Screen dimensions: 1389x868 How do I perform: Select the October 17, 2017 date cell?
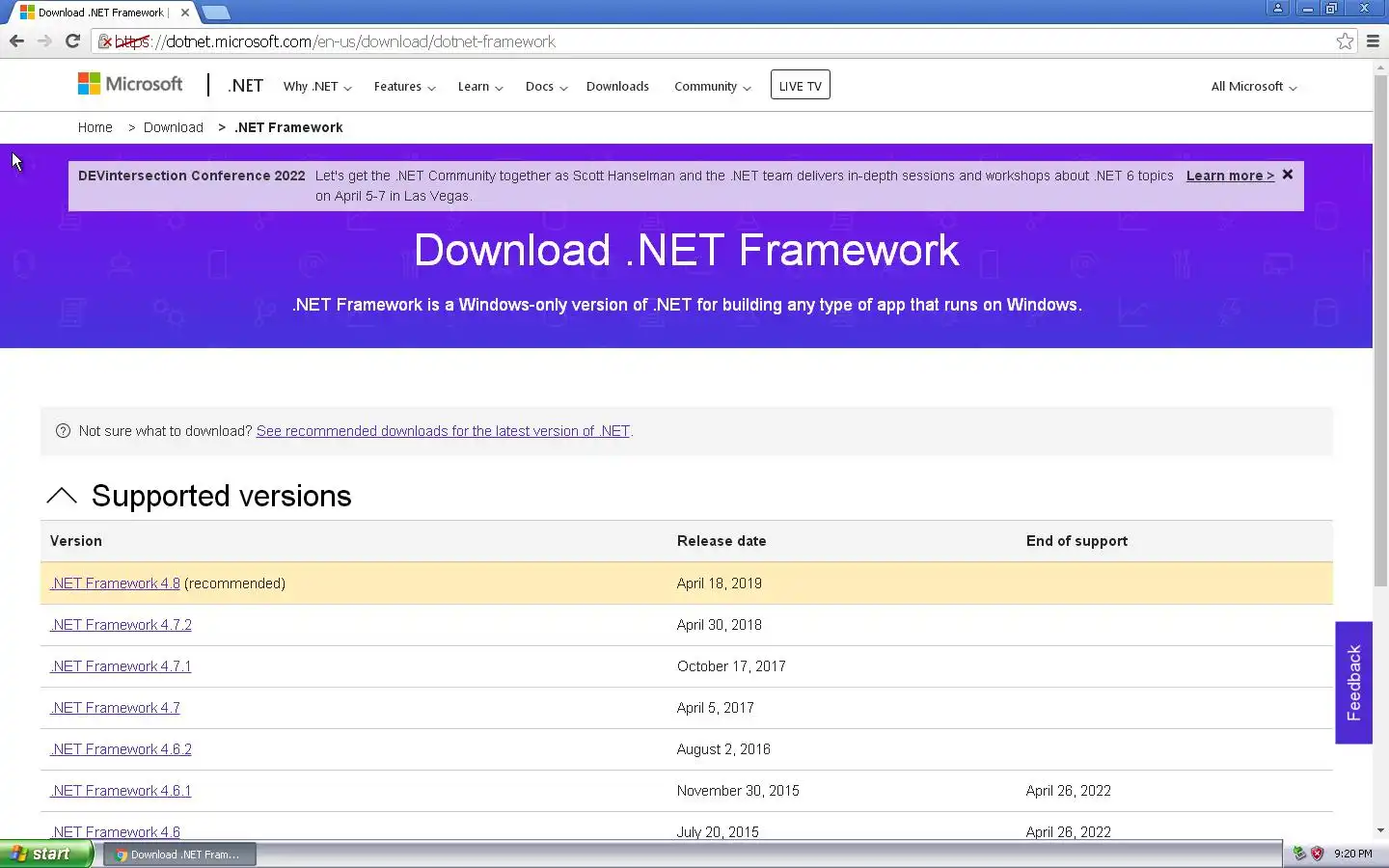[x=731, y=666]
